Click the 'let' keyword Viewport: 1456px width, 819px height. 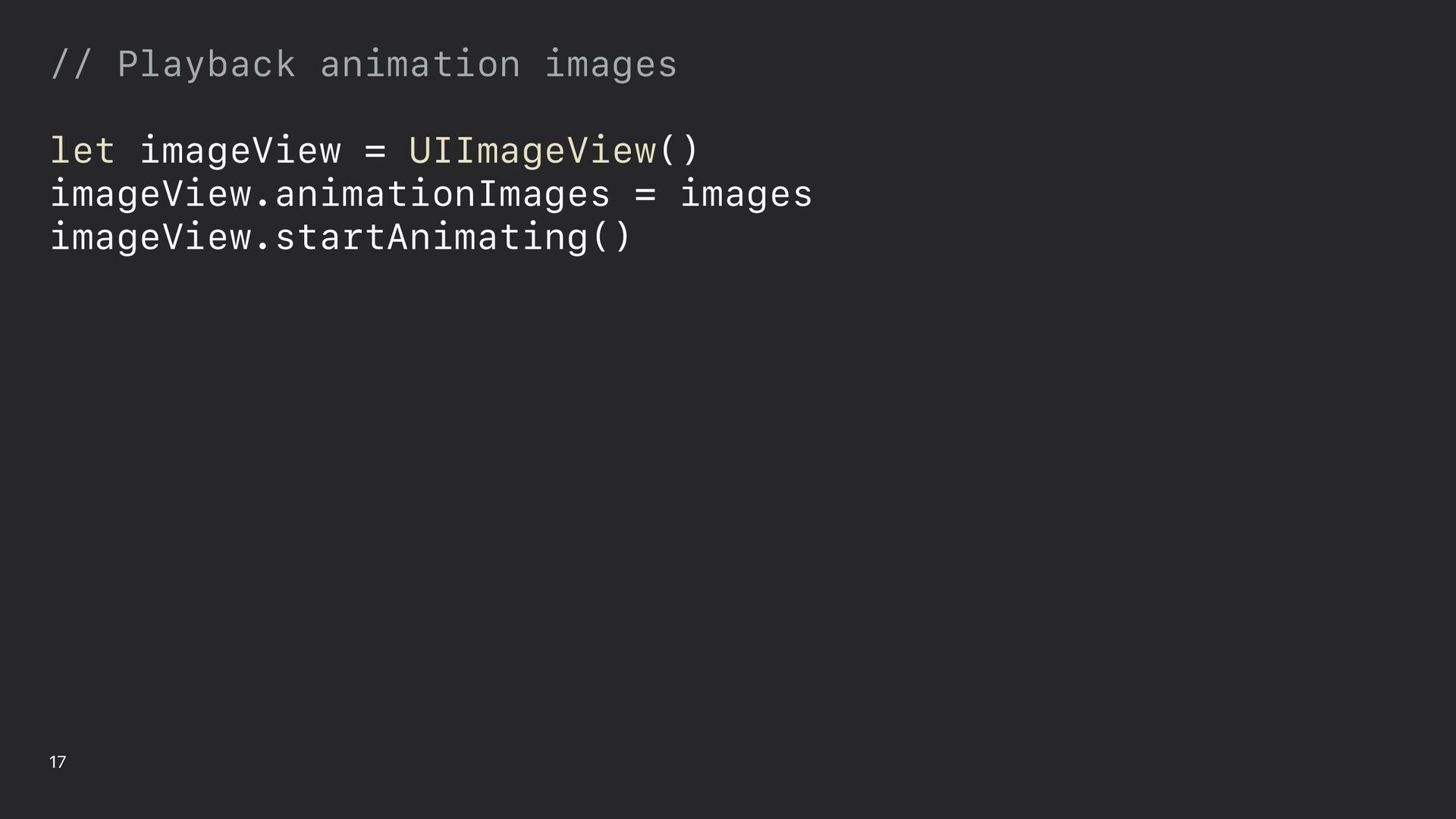tap(83, 150)
